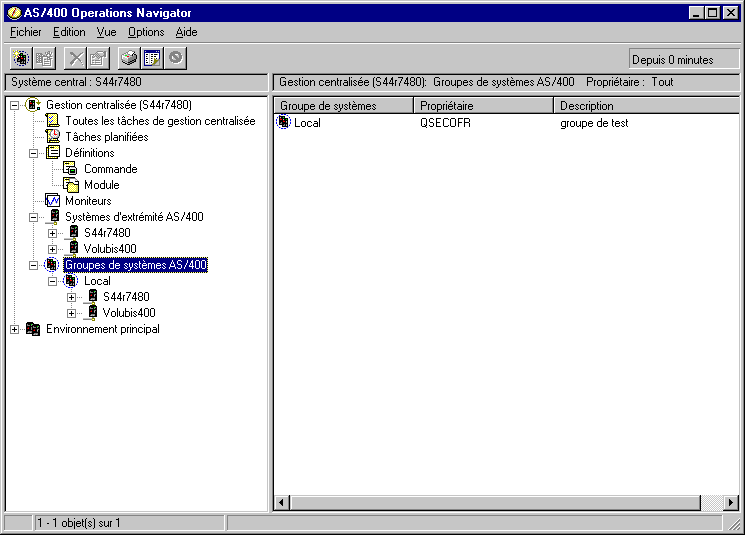Sort by Groupe de systèmes column header
This screenshot has height=535, width=745.
pos(344,105)
